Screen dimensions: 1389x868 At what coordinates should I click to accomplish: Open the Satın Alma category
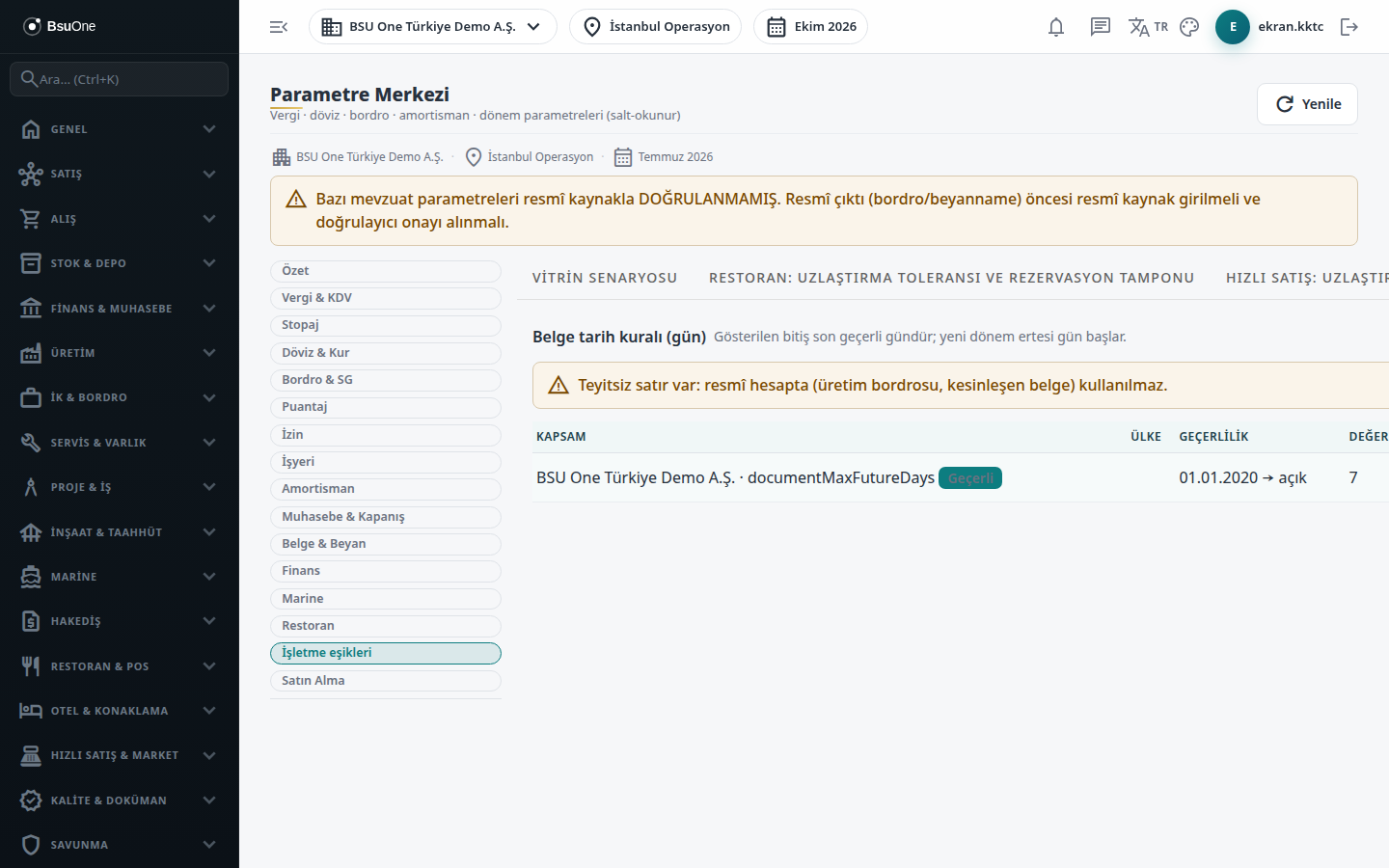tap(386, 681)
